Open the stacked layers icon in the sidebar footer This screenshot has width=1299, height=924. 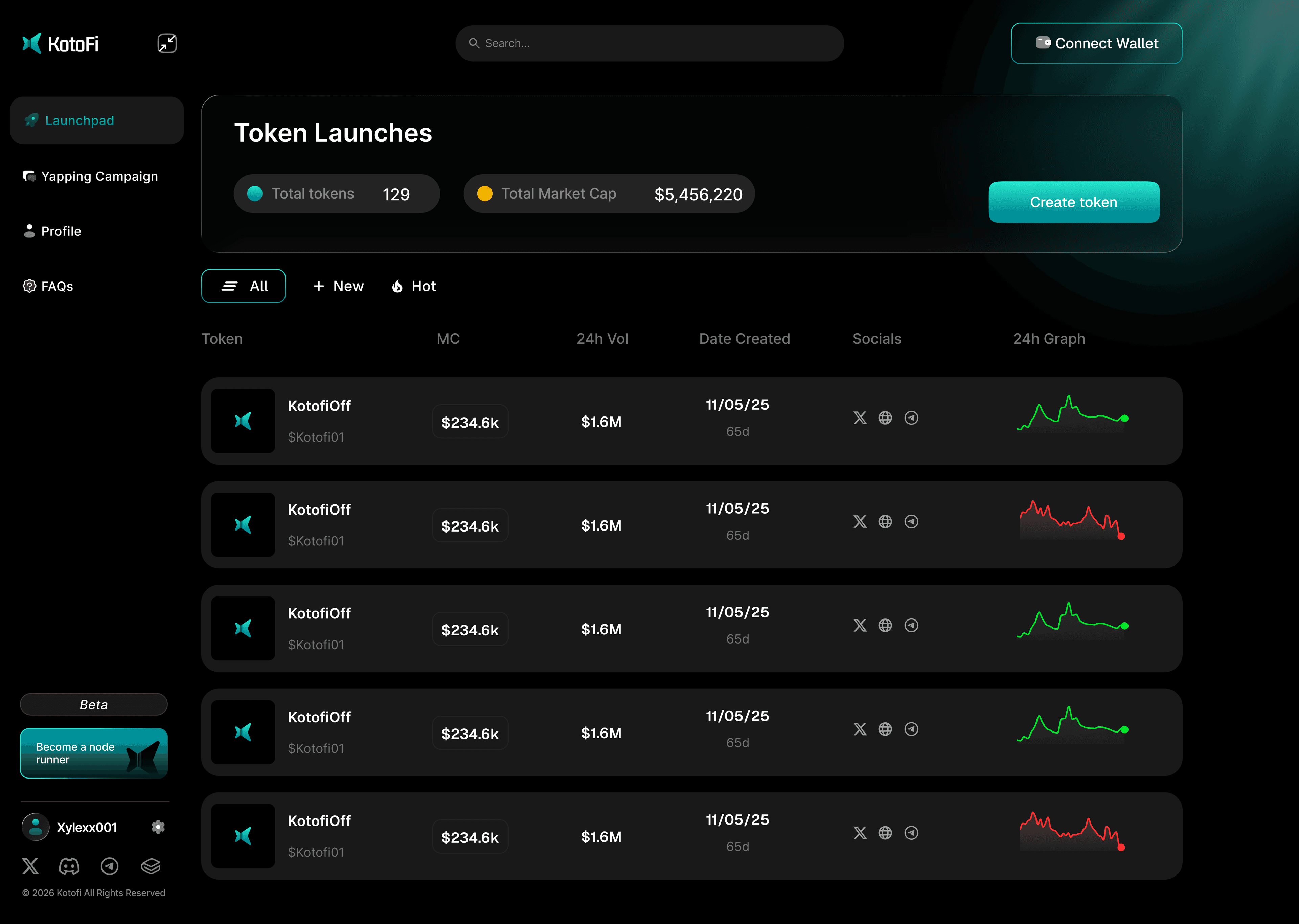(151, 866)
